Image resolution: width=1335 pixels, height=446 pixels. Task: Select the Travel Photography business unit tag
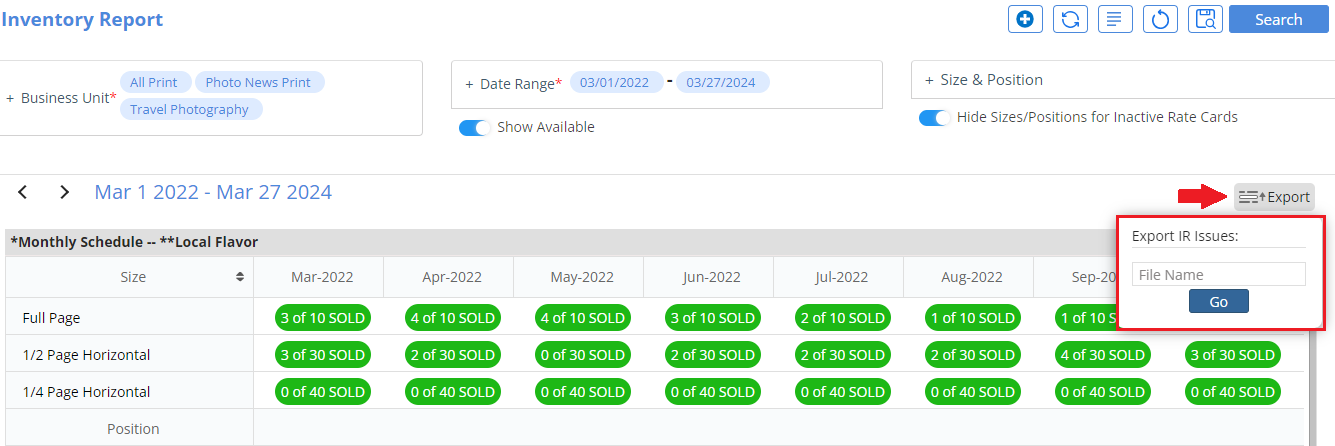(x=190, y=109)
